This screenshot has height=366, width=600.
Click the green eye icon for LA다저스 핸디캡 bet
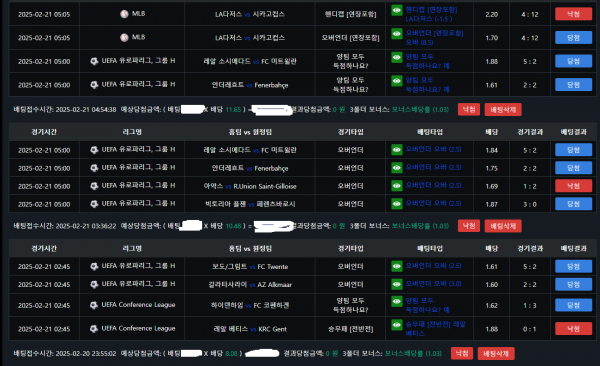click(397, 10)
